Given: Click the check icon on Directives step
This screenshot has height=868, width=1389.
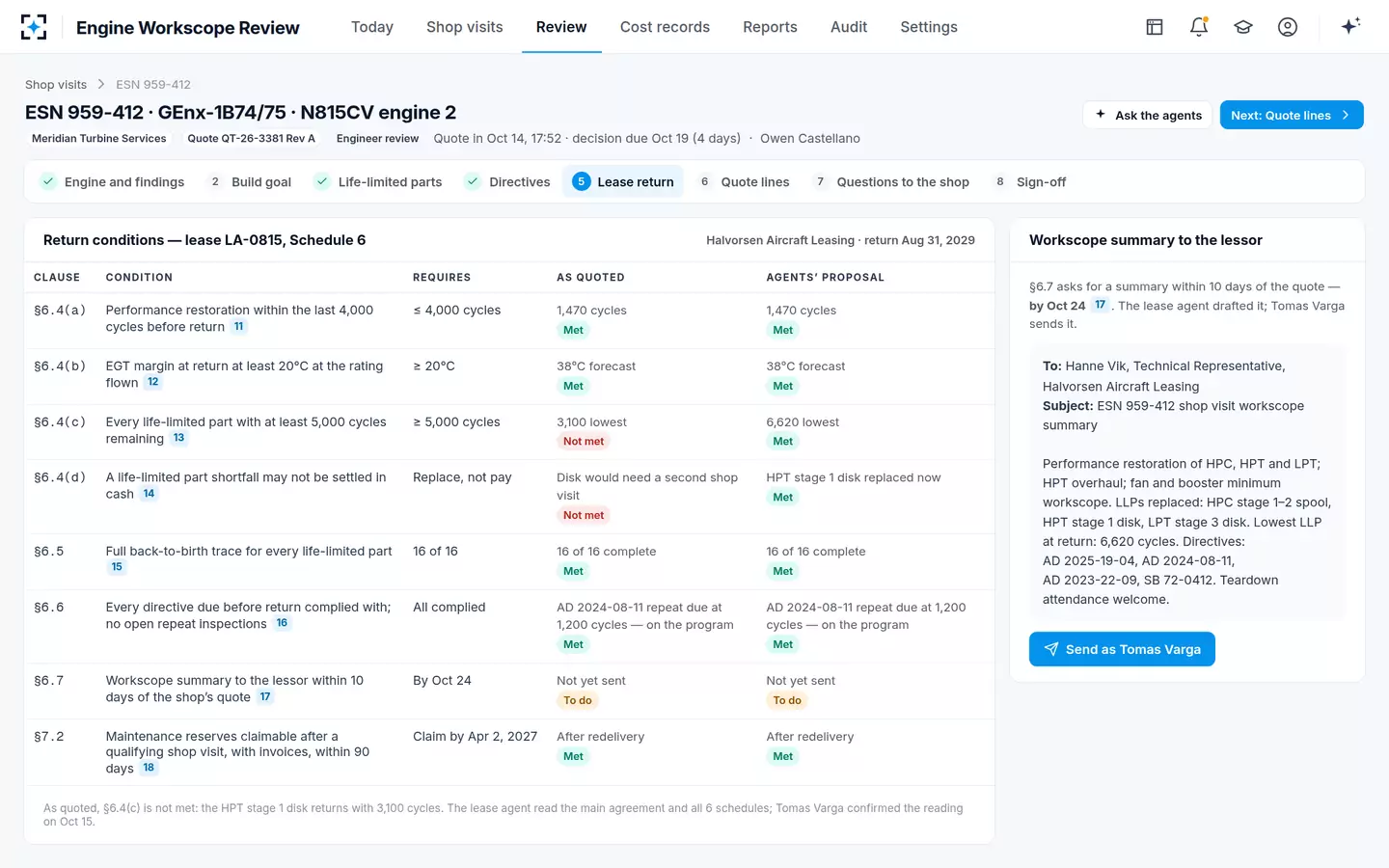Looking at the screenshot, I should pos(473,181).
